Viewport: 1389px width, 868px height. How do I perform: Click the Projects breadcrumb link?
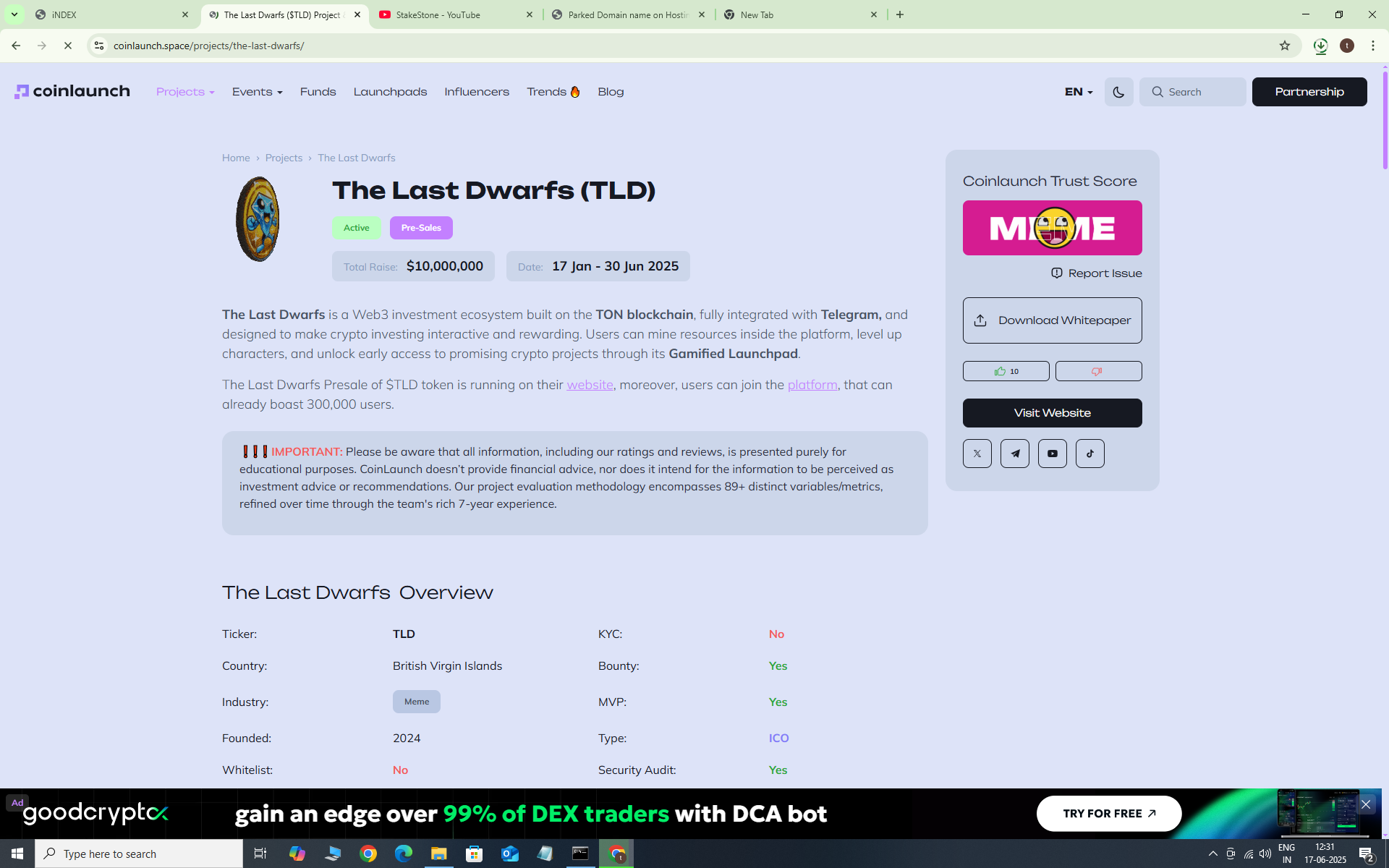(x=284, y=158)
